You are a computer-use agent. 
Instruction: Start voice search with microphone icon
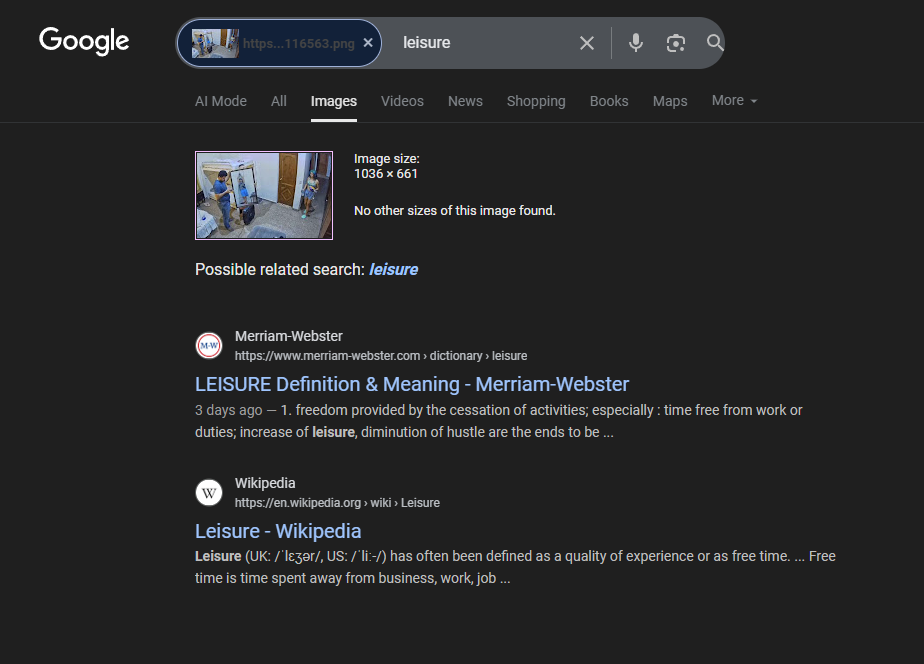[x=635, y=43]
